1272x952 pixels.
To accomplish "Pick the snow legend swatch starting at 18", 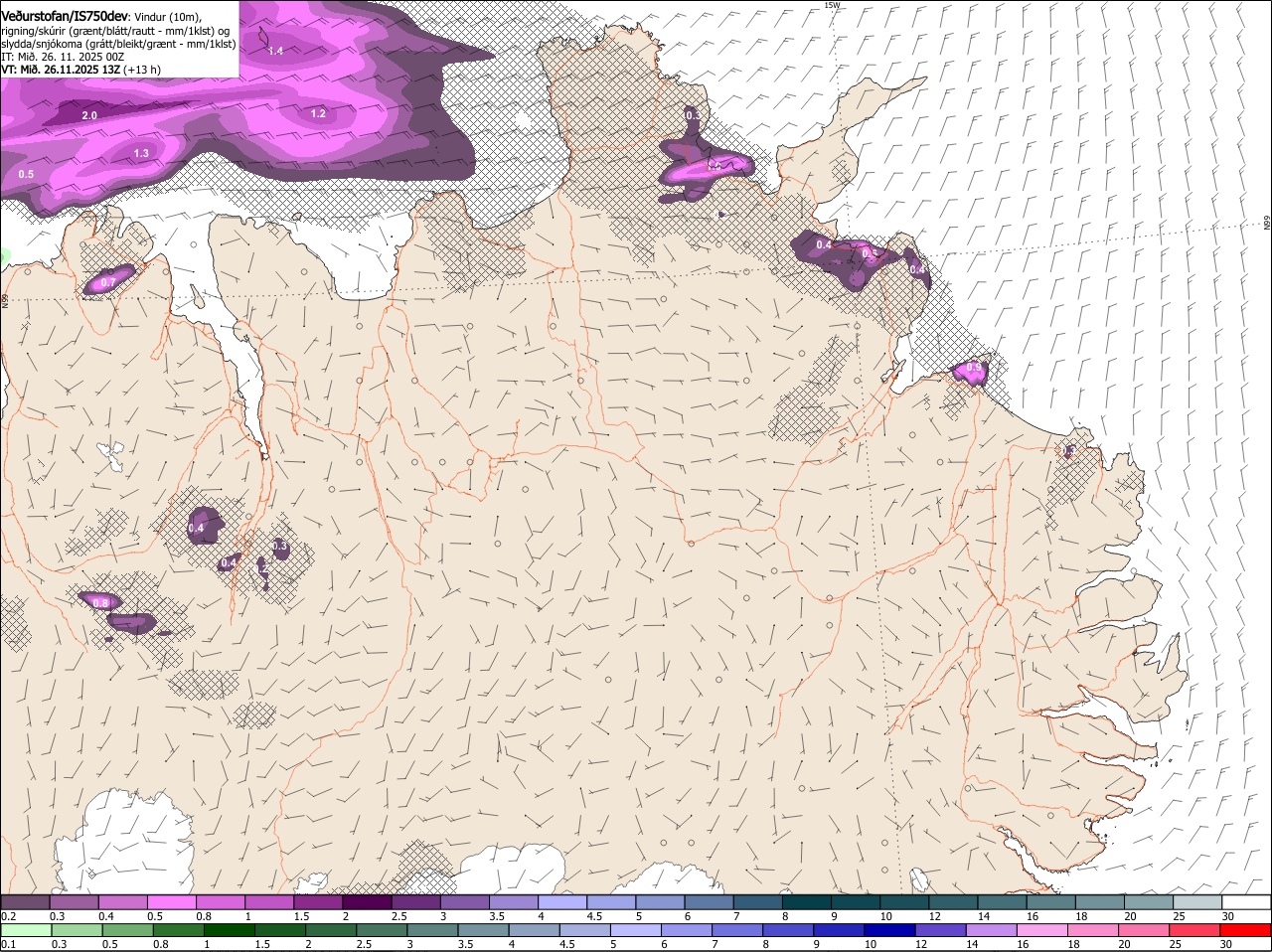I will (x=1101, y=902).
